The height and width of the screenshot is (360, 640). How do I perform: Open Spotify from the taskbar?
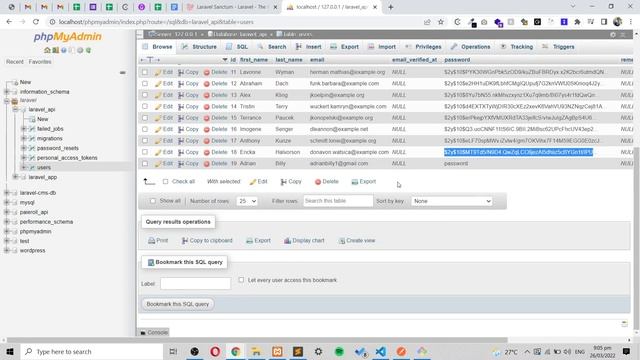339,351
